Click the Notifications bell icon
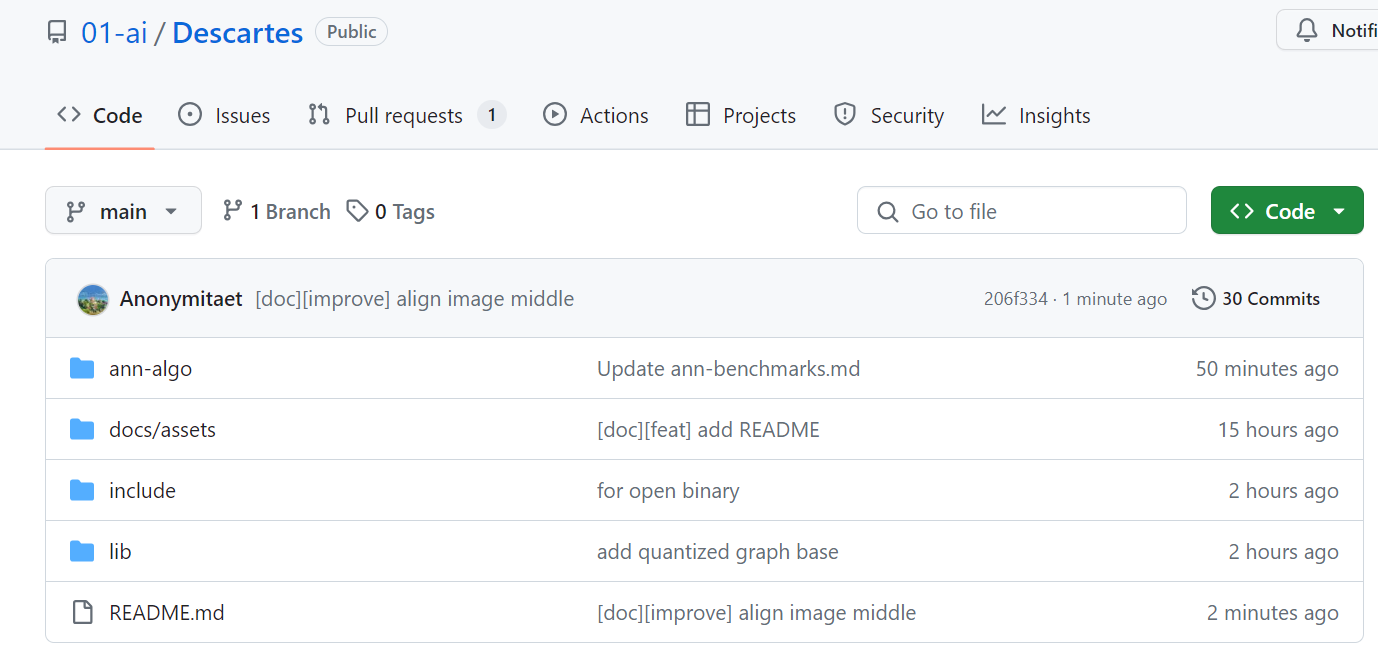The width and height of the screenshot is (1378, 661). click(x=1307, y=31)
